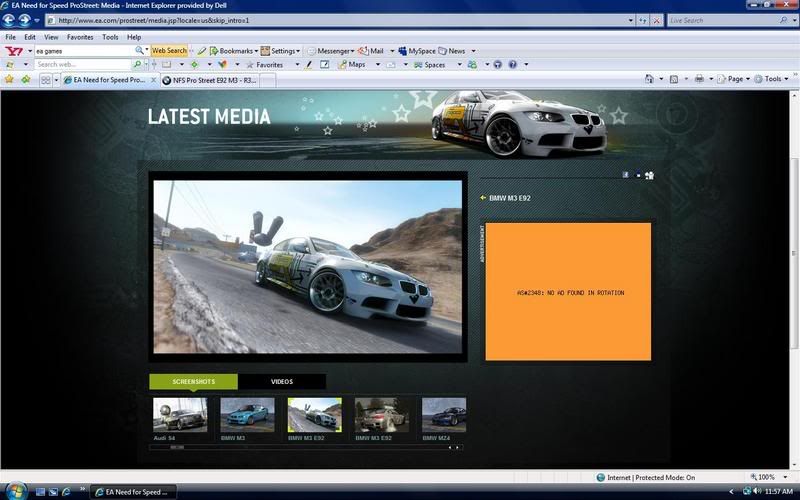Click the Live Search input box
This screenshot has width=800, height=500.
point(720,20)
